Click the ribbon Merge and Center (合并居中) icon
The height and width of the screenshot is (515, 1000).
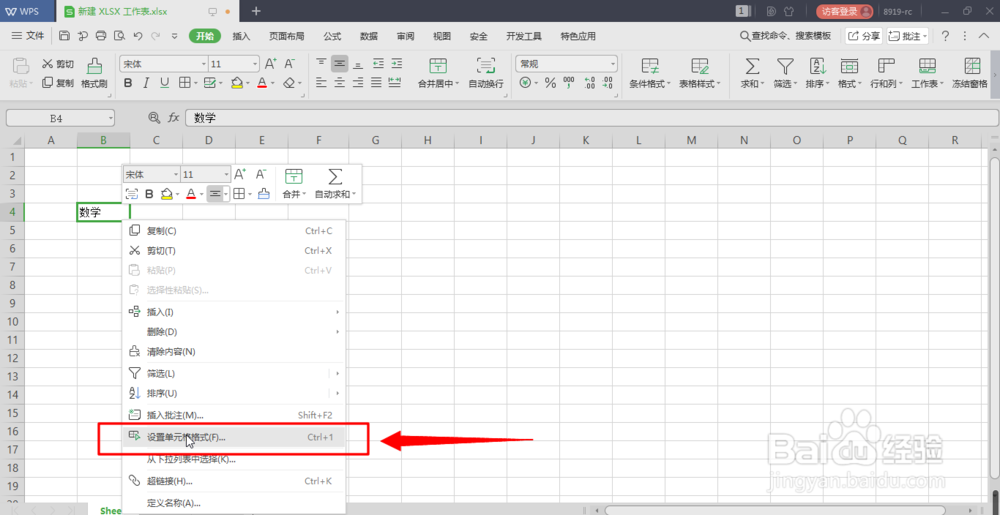coord(438,66)
